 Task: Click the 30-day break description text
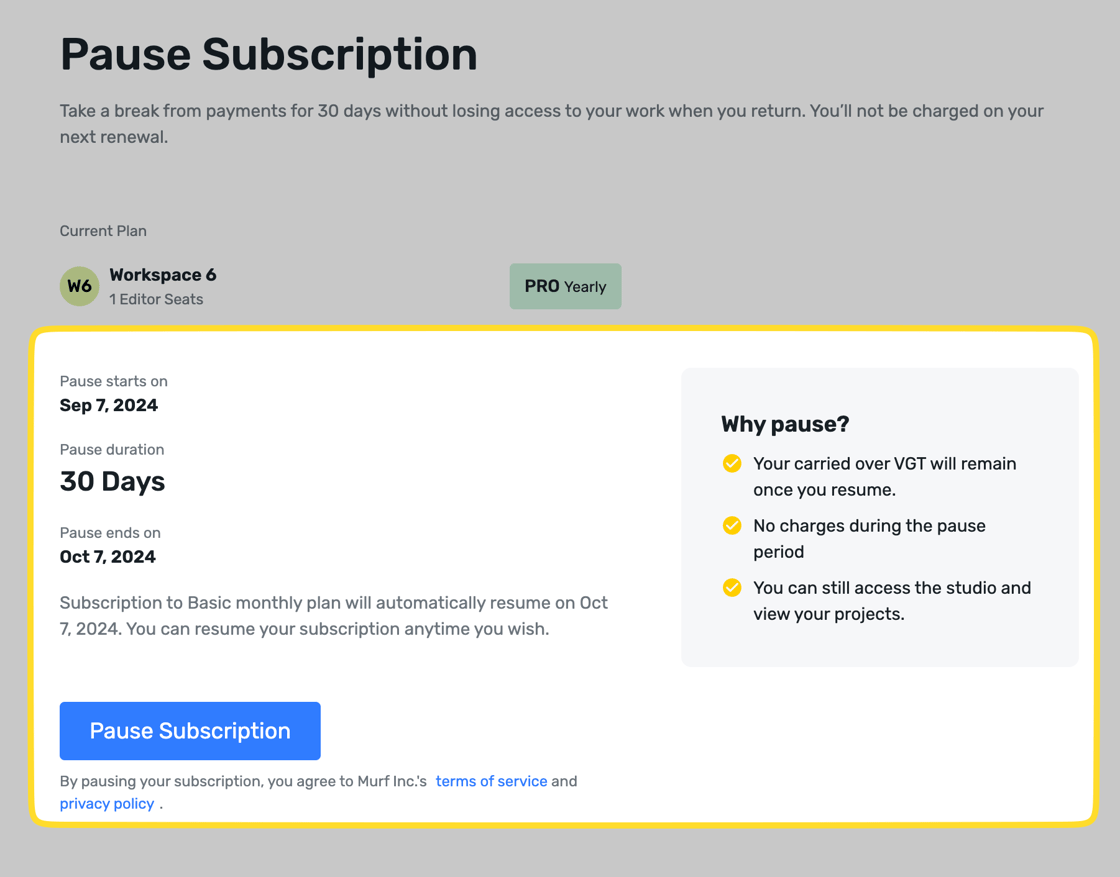click(x=552, y=123)
